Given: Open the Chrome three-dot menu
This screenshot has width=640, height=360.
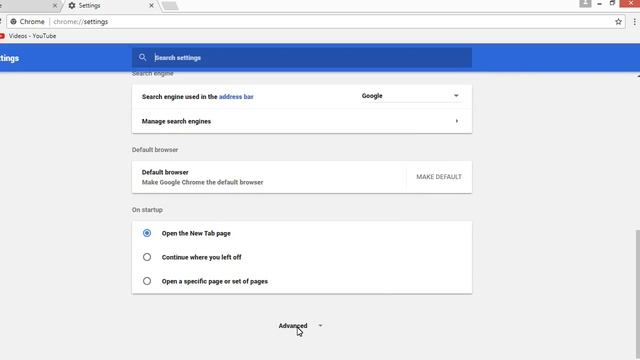Looking at the screenshot, I should 635,22.
